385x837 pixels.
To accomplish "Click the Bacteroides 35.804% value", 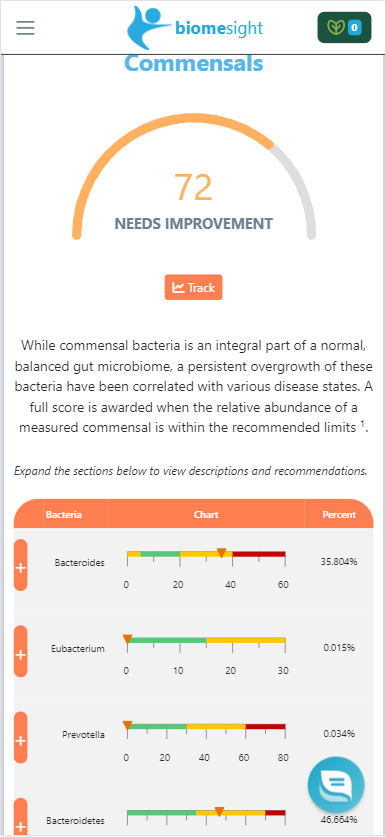I will point(339,562).
